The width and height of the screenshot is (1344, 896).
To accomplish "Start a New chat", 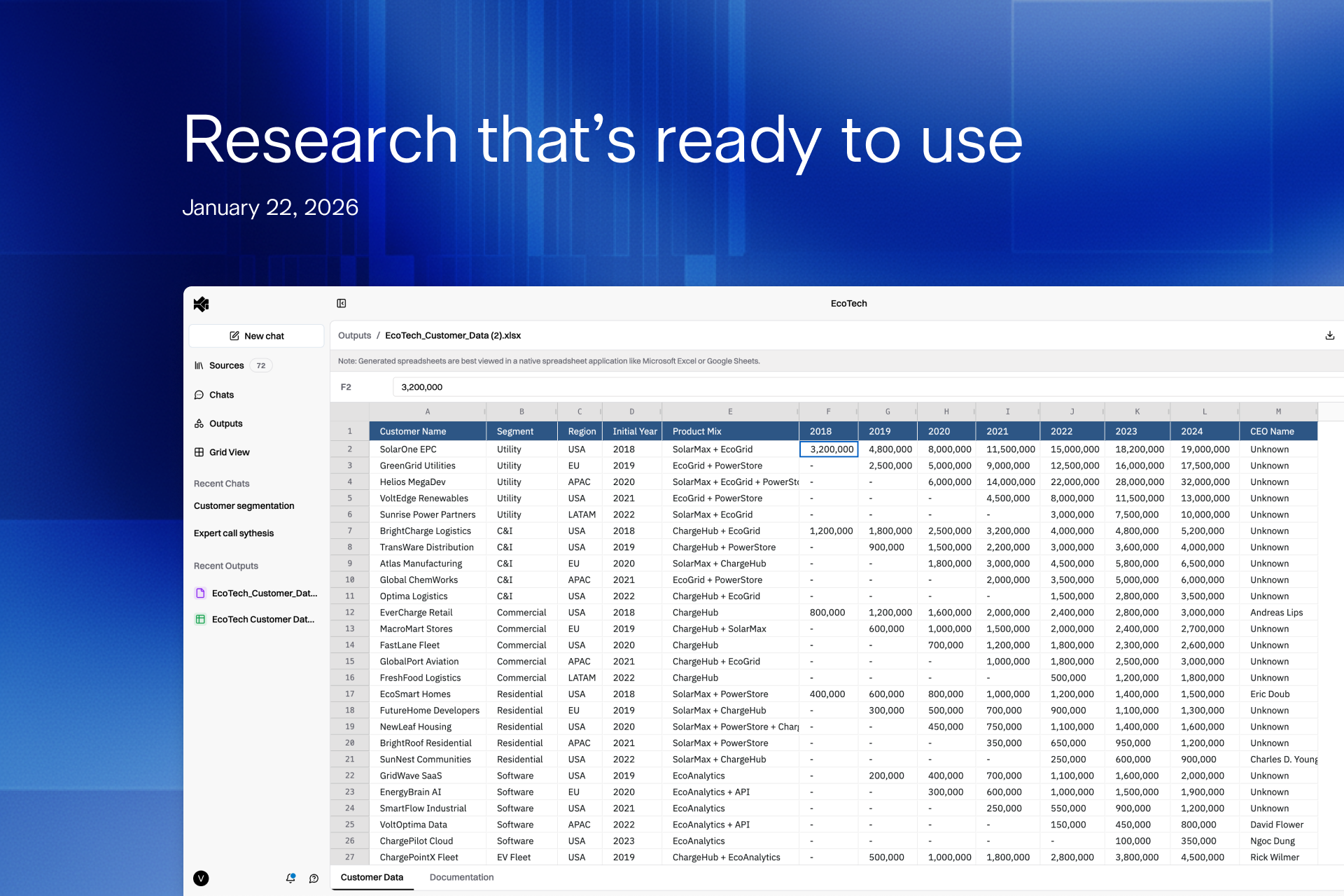I will [x=256, y=336].
